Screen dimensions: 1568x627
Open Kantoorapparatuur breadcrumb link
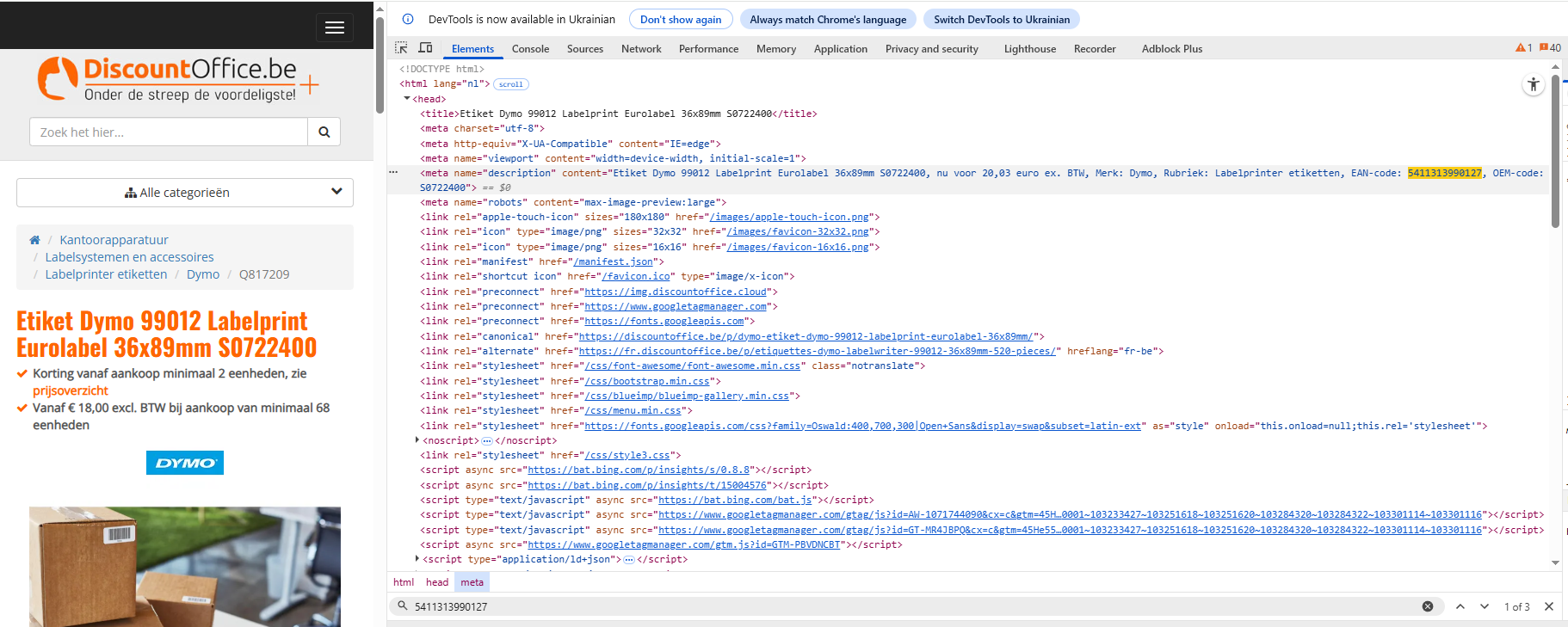tap(114, 240)
